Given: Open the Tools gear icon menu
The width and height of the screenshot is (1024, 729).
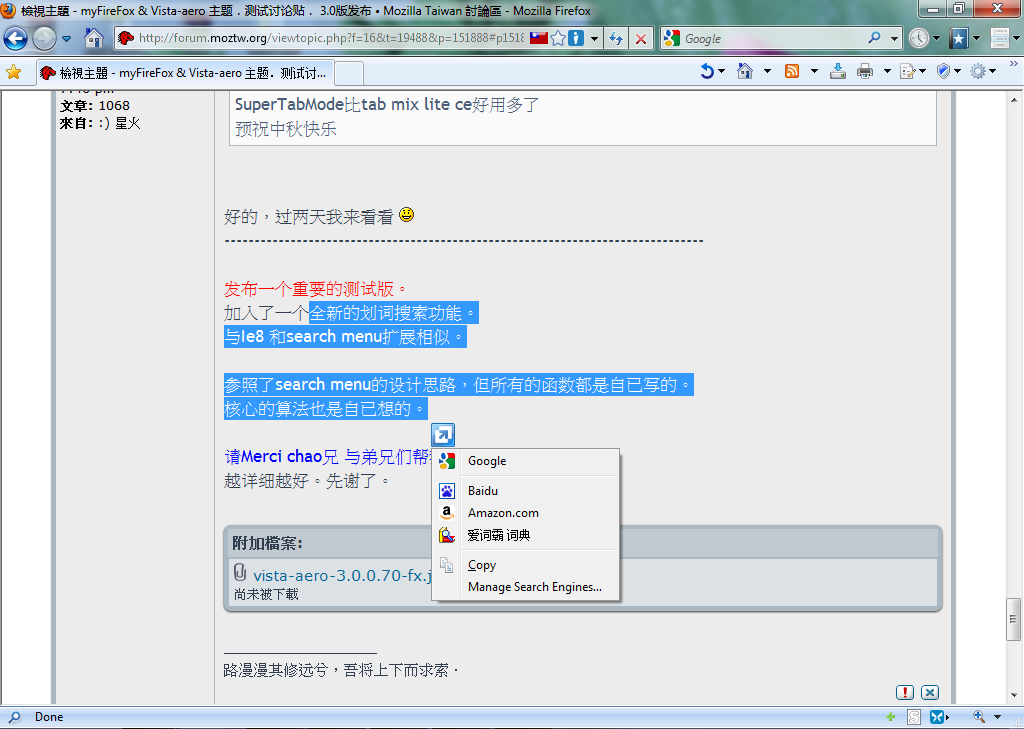Looking at the screenshot, I should click(978, 71).
